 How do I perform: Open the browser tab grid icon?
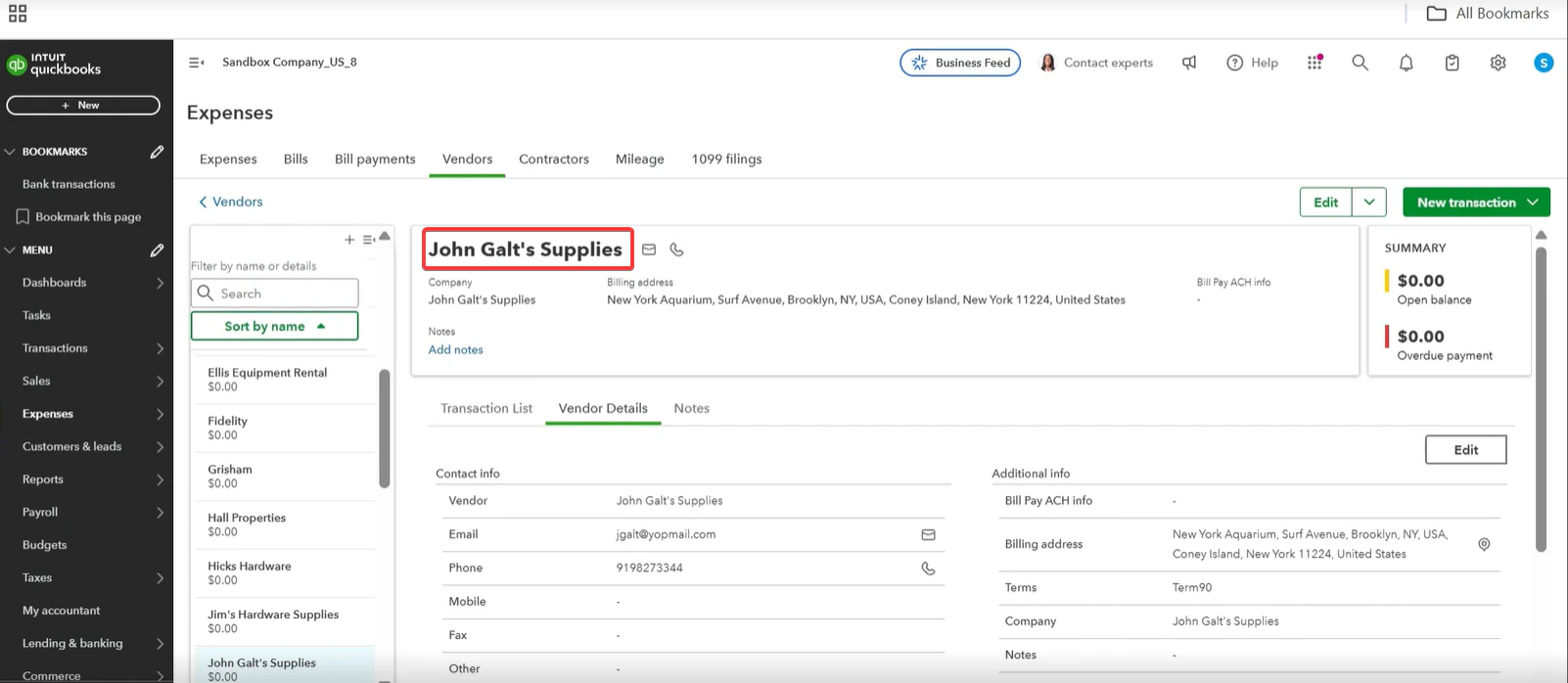pyautogui.click(x=18, y=14)
